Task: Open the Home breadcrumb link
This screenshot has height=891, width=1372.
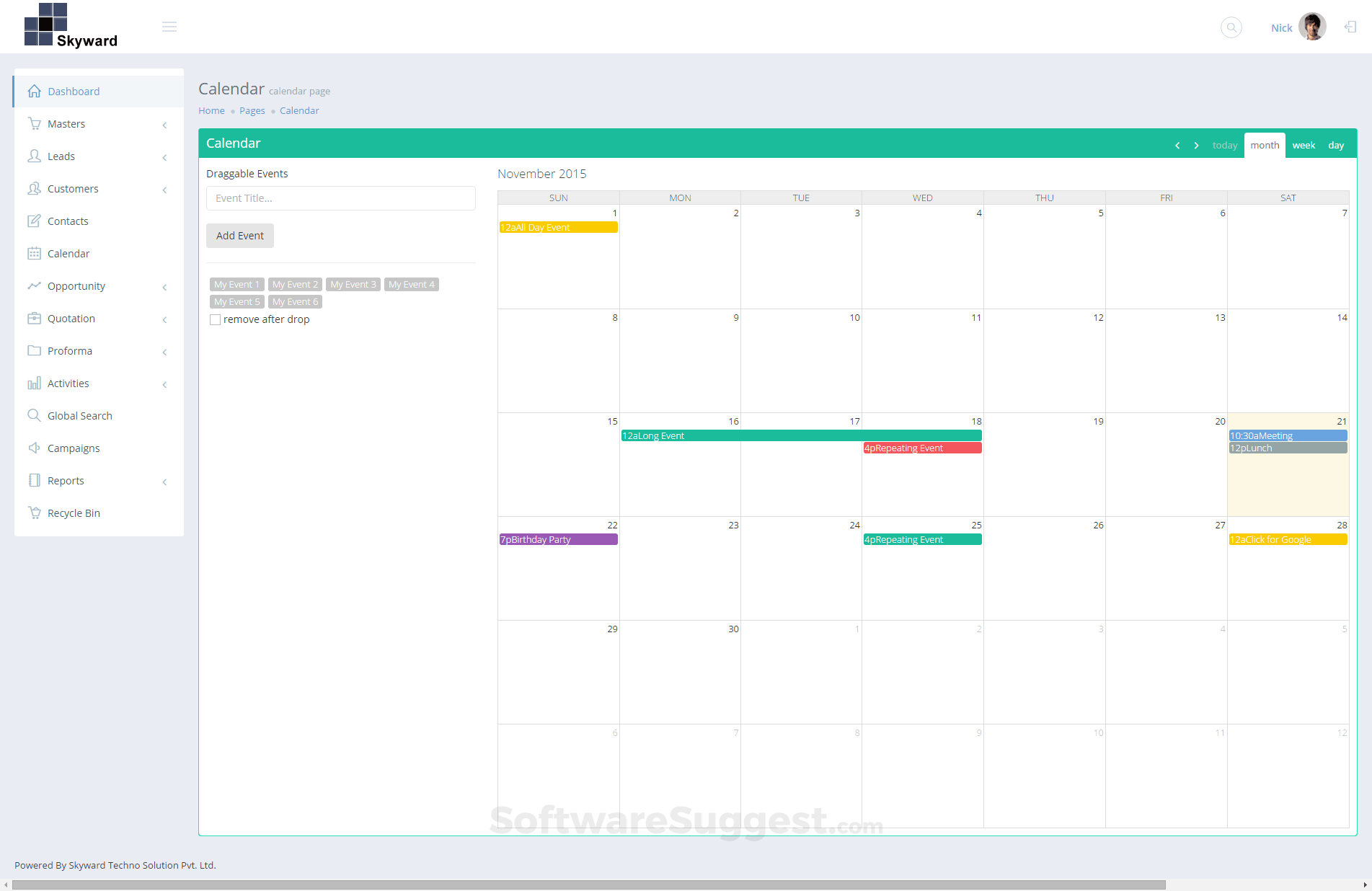Action: pos(211,110)
